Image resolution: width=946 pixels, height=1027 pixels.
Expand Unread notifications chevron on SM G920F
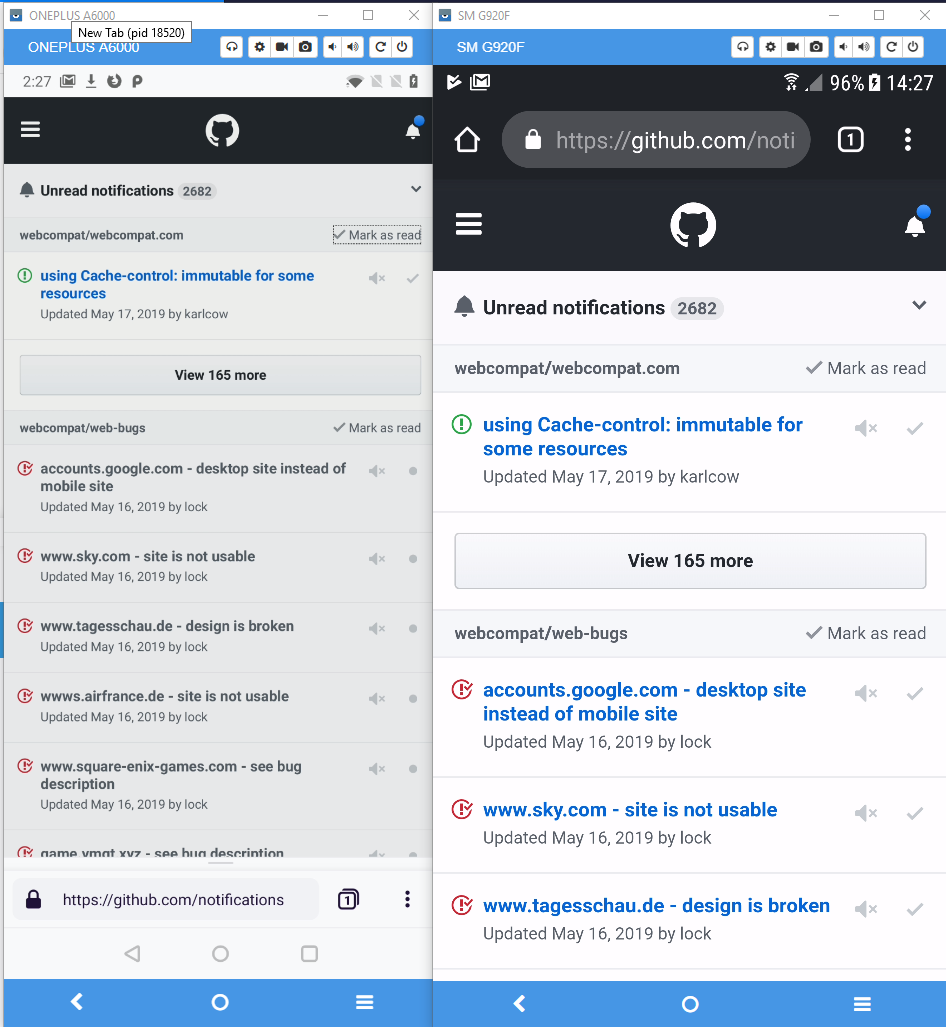tap(919, 305)
